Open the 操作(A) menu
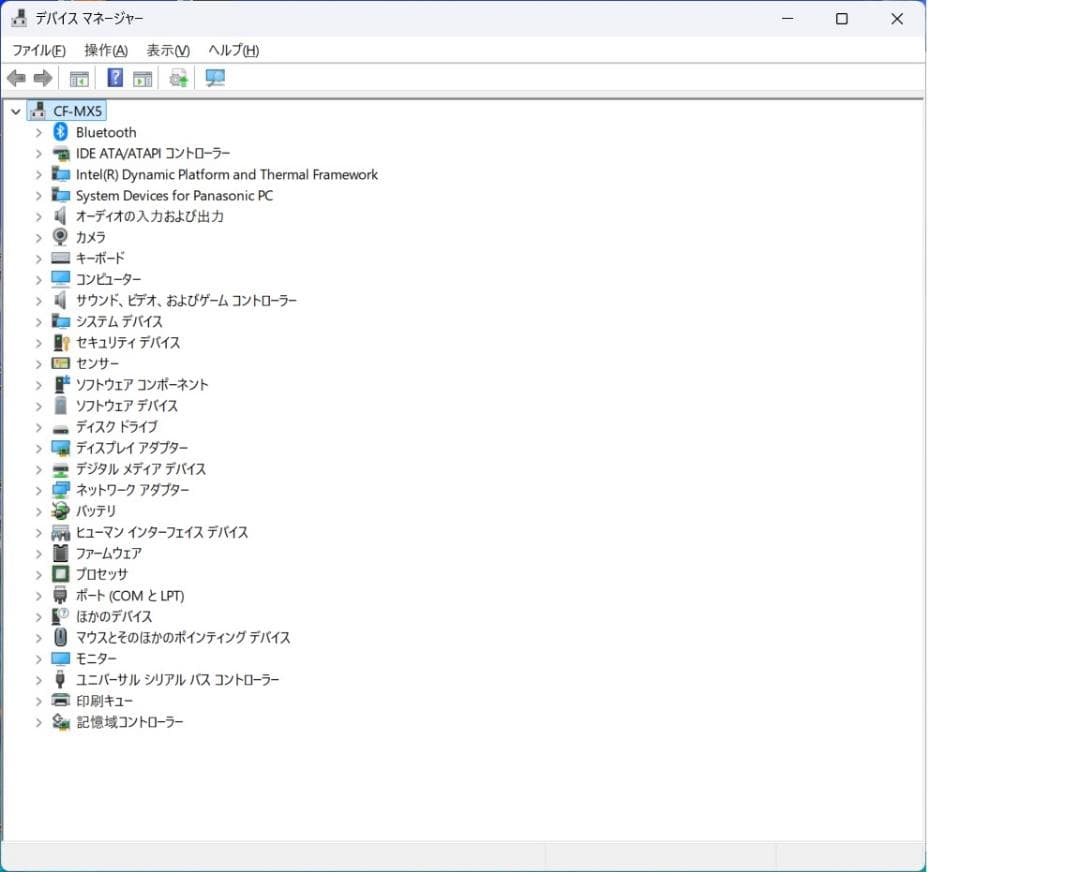The image size is (1080, 872). [x=104, y=50]
